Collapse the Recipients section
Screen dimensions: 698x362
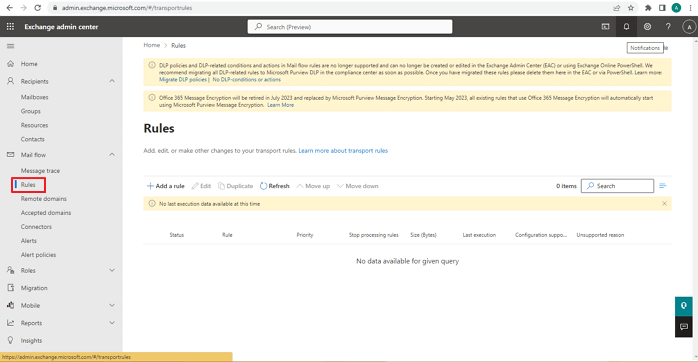click(x=112, y=81)
